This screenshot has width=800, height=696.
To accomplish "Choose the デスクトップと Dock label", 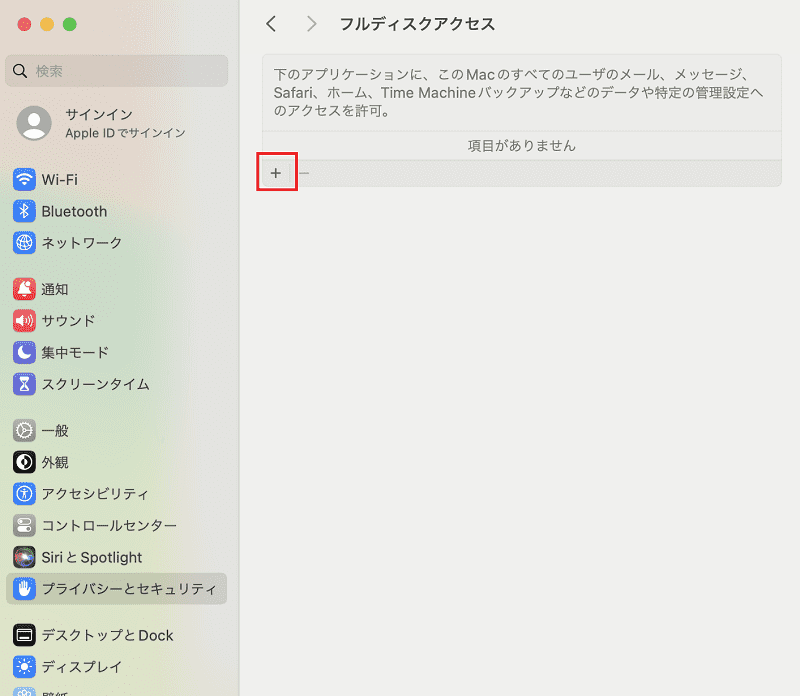I will coord(108,635).
